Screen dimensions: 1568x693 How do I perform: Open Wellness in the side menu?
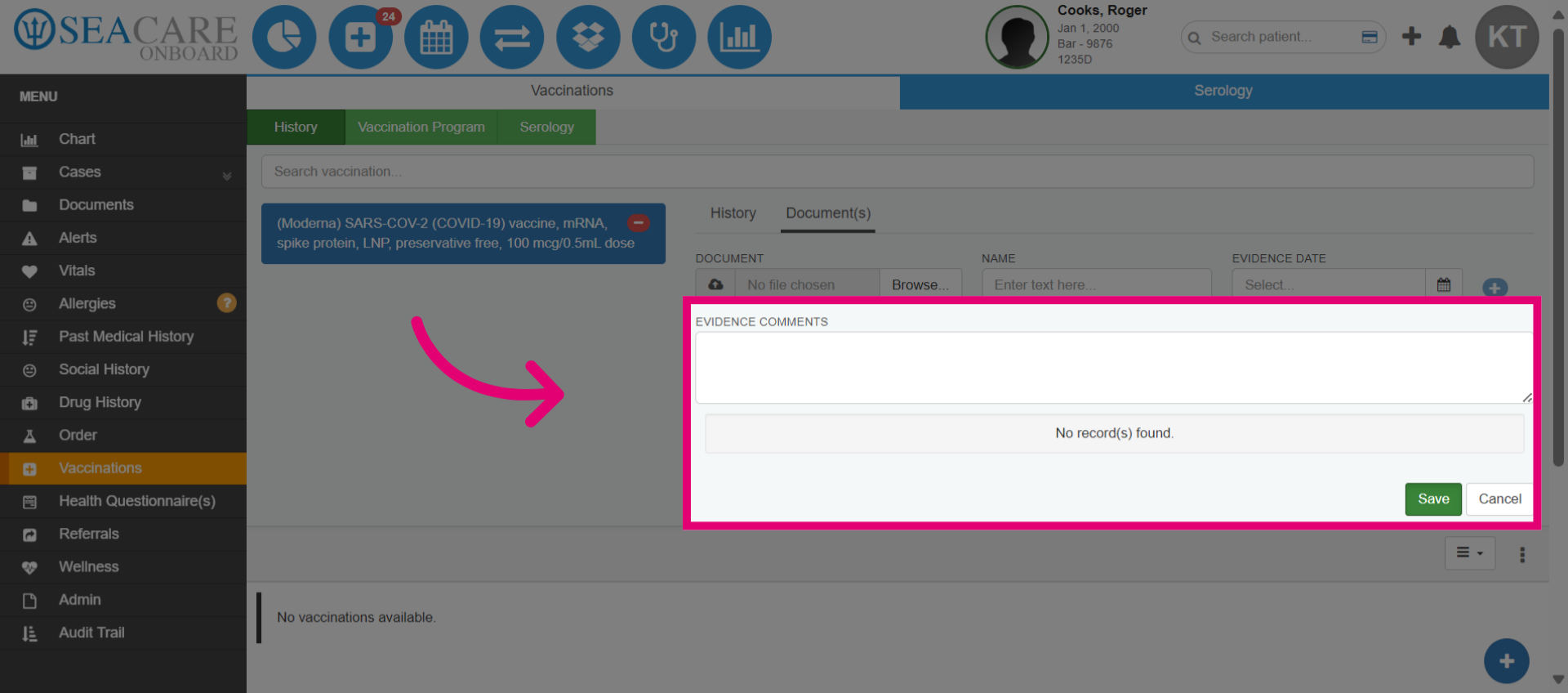[x=123, y=567]
